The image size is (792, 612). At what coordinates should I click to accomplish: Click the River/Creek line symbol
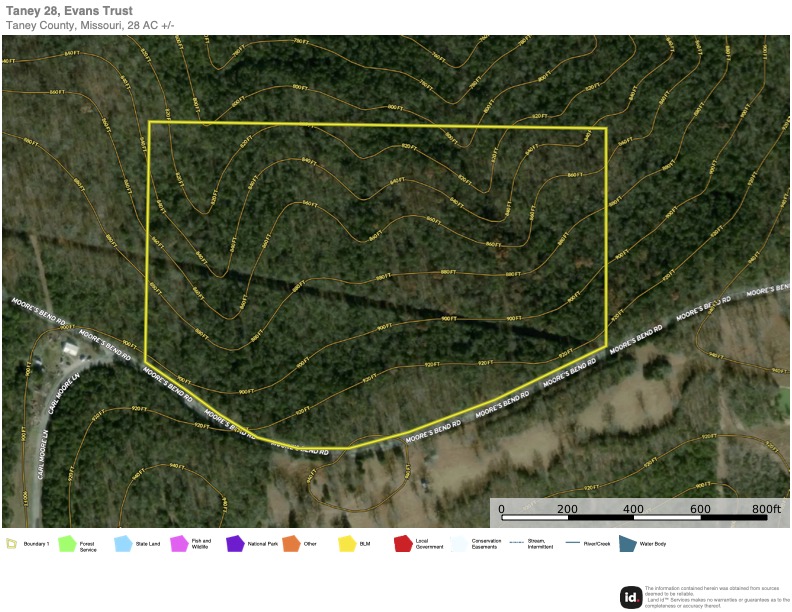click(572, 543)
